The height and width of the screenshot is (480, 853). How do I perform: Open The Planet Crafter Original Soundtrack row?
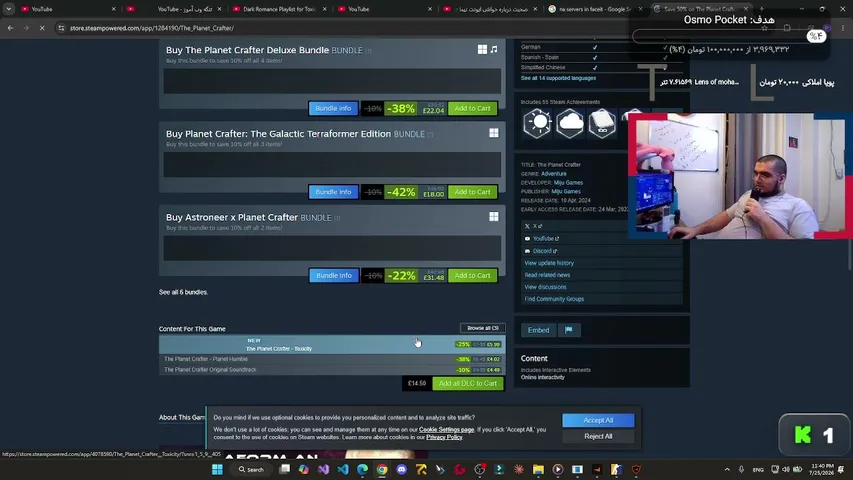click(332, 370)
